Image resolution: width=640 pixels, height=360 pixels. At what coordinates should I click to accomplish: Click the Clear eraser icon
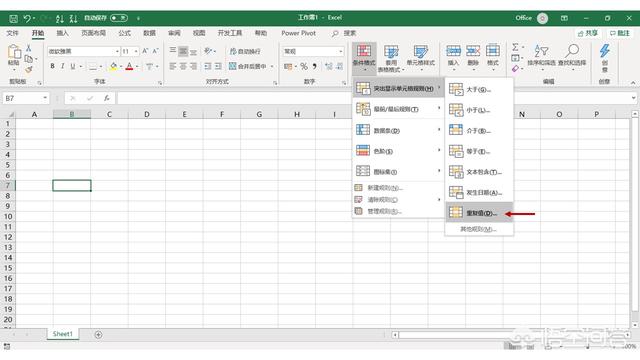tap(516, 69)
